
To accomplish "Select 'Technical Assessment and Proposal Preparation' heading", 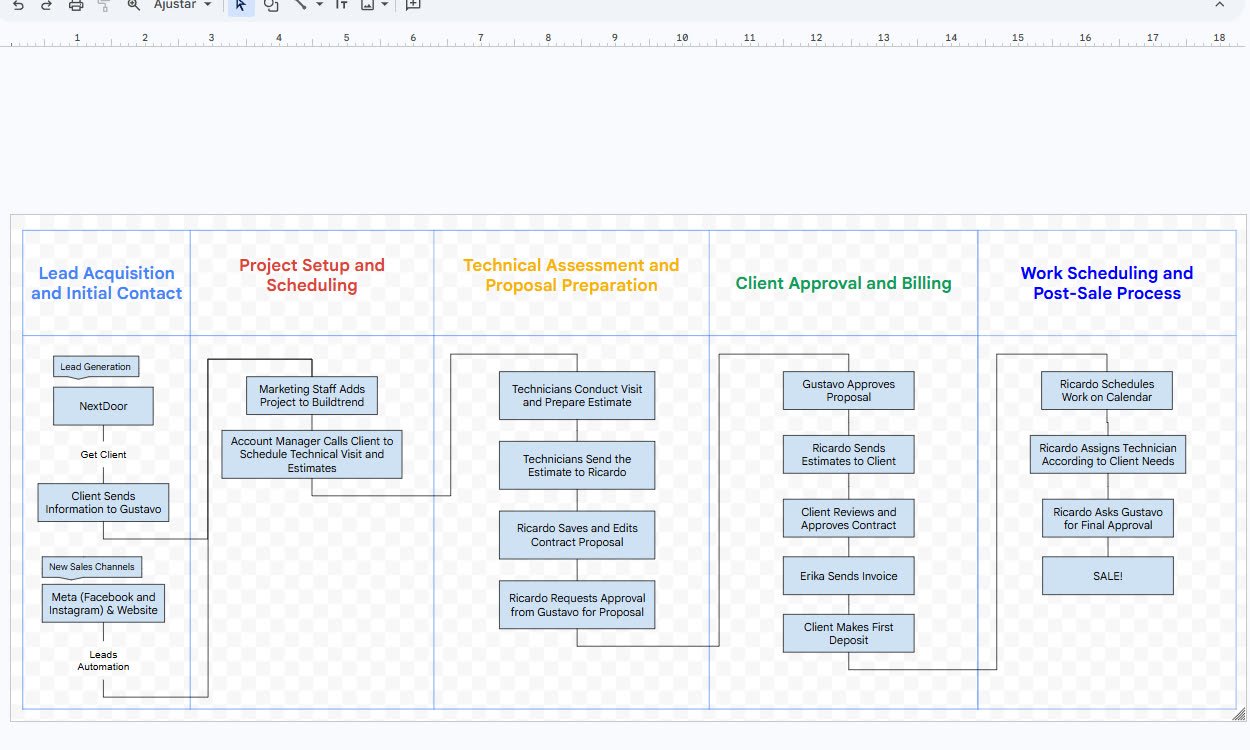I will click(571, 275).
